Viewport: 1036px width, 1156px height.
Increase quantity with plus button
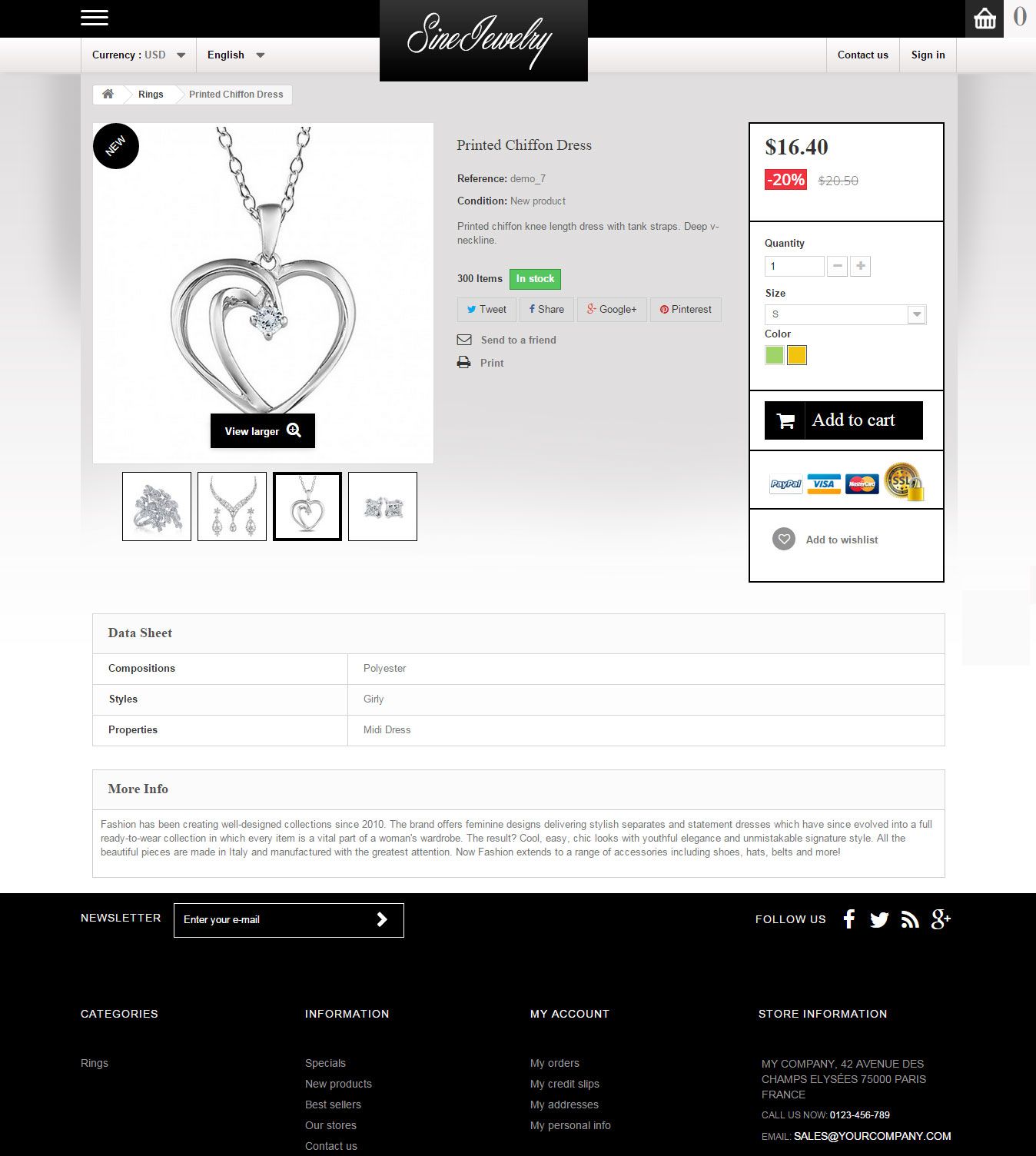coord(861,266)
